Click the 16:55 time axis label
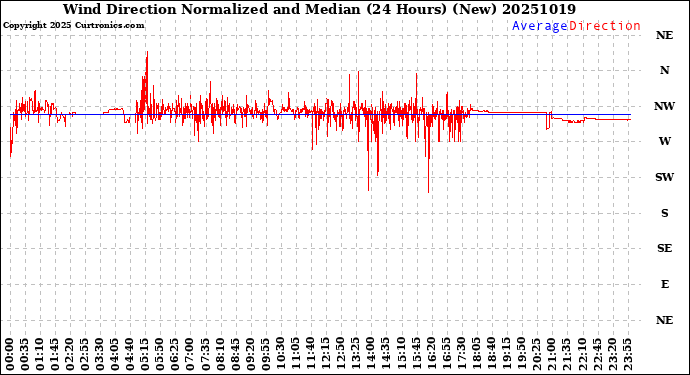This screenshot has width=690, height=375. 446,355
